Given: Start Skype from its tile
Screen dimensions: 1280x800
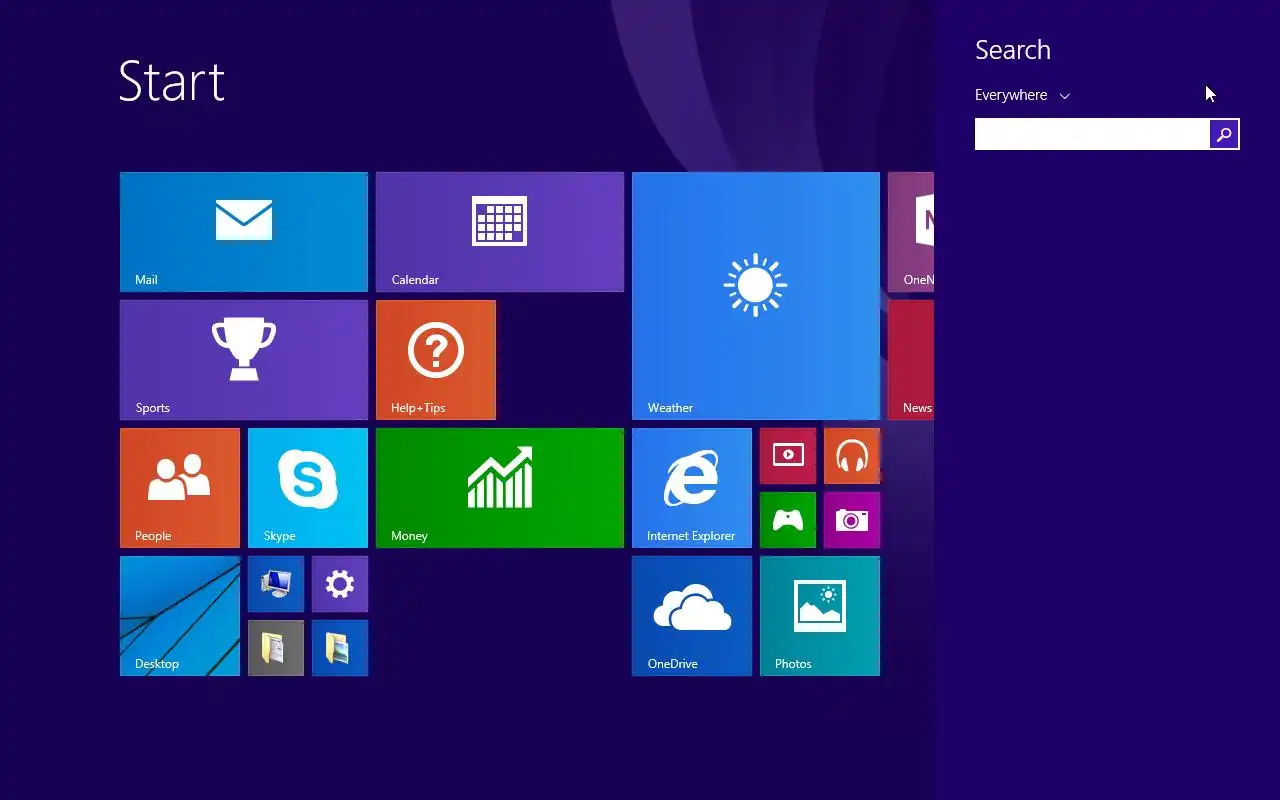Looking at the screenshot, I should coord(308,488).
